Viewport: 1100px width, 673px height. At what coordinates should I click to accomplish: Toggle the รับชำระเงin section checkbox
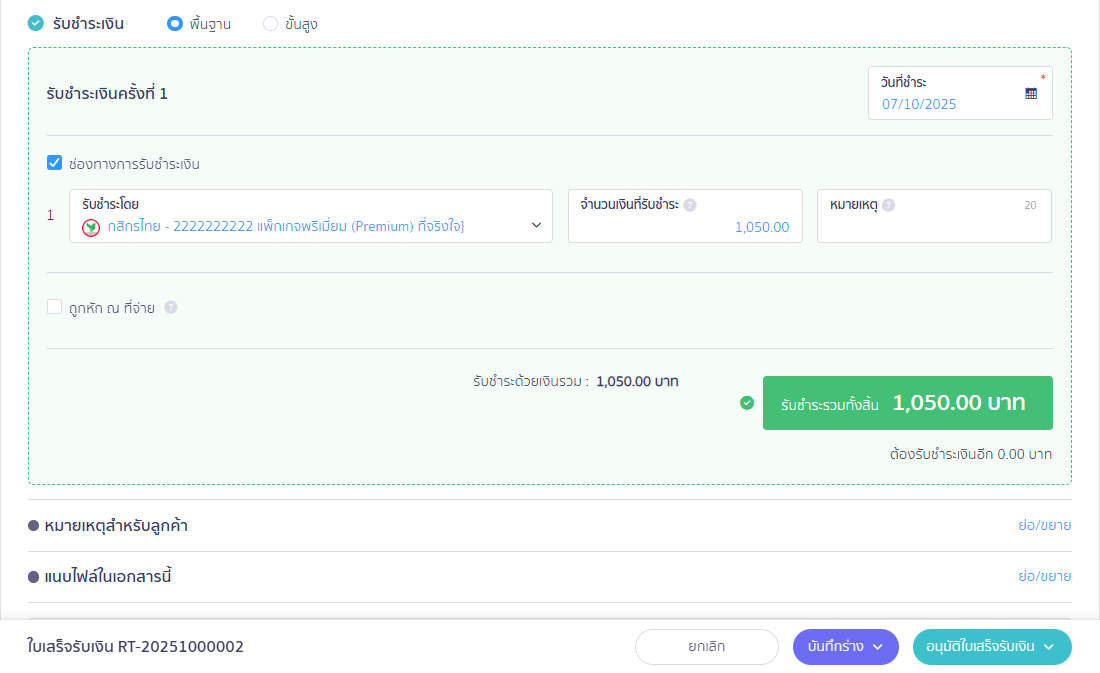click(36, 23)
